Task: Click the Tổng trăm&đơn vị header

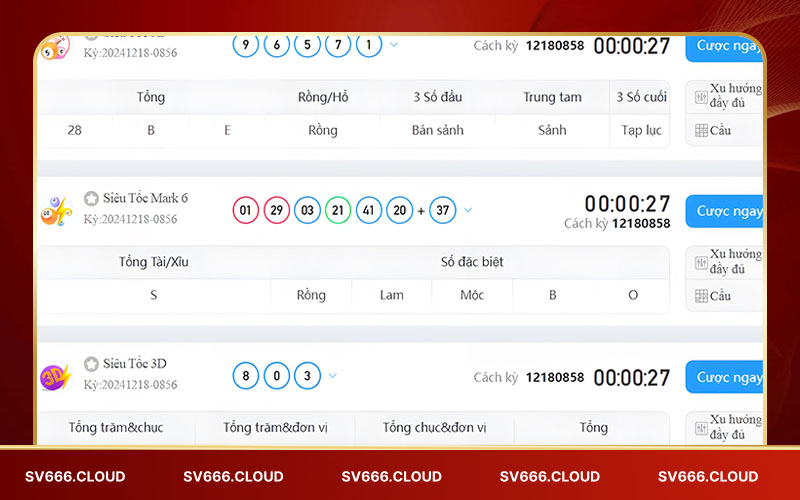Action: pyautogui.click(x=275, y=428)
